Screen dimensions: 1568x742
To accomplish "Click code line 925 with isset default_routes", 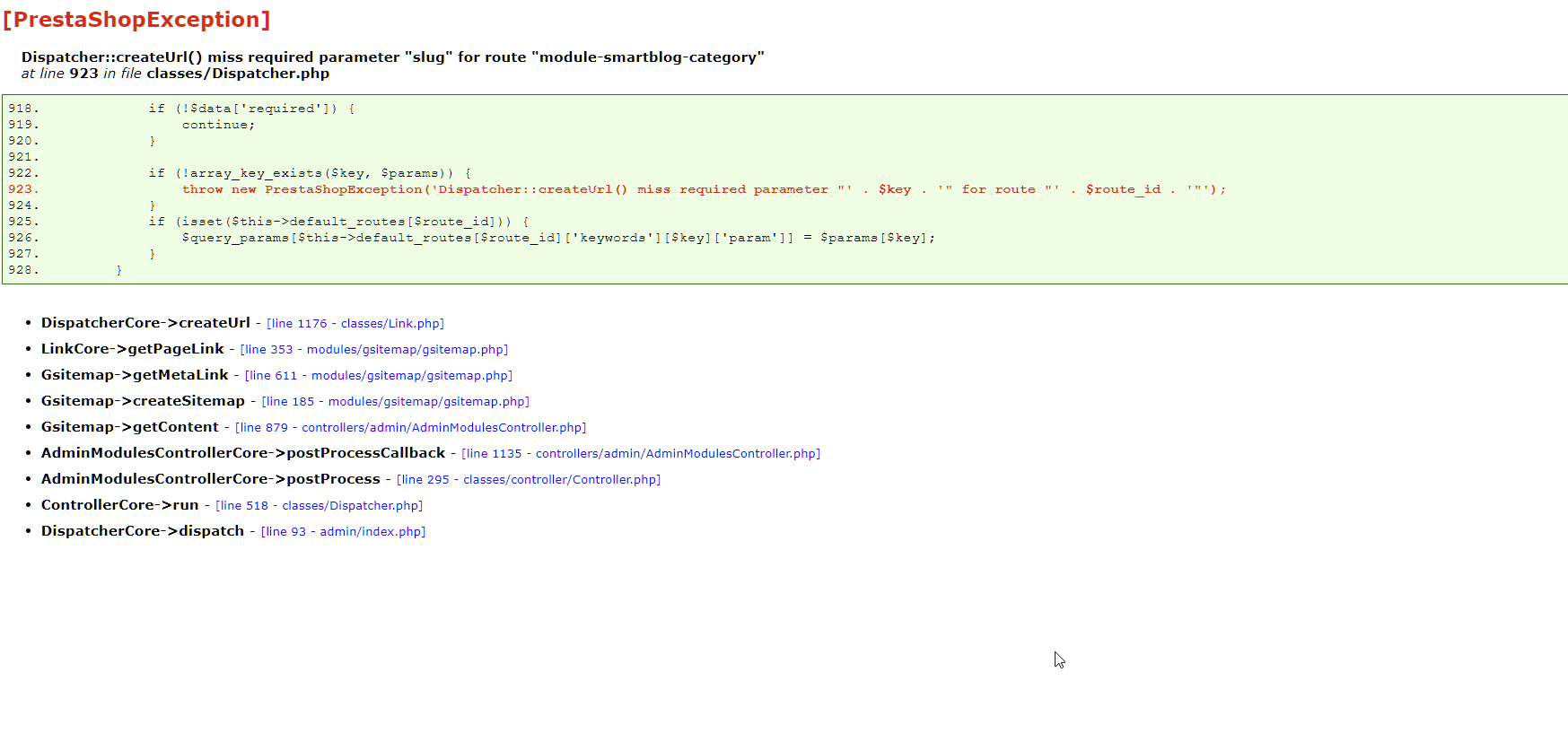I will coord(269,222).
